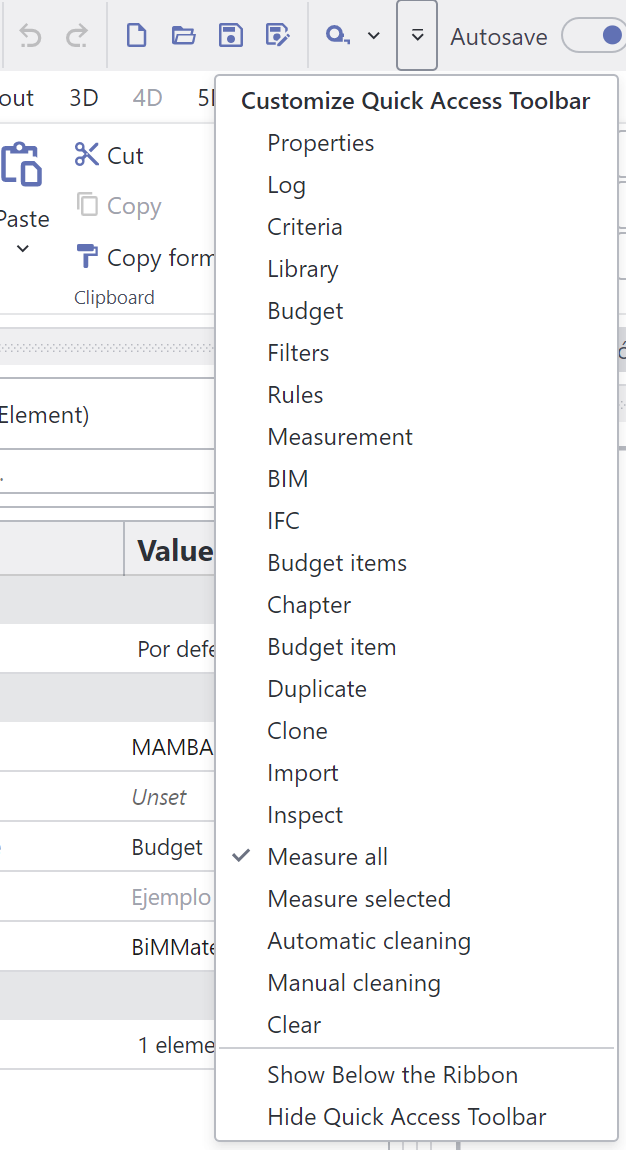Uncheck the Measure all menu option
The image size is (626, 1150).
416,857
